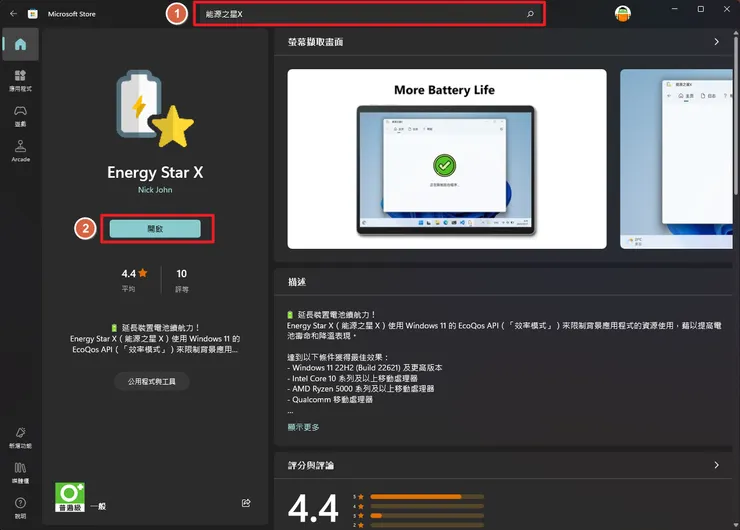Click the AMD Ryzen 5000 requirement line
The width and height of the screenshot is (740, 530).
(x=361, y=389)
